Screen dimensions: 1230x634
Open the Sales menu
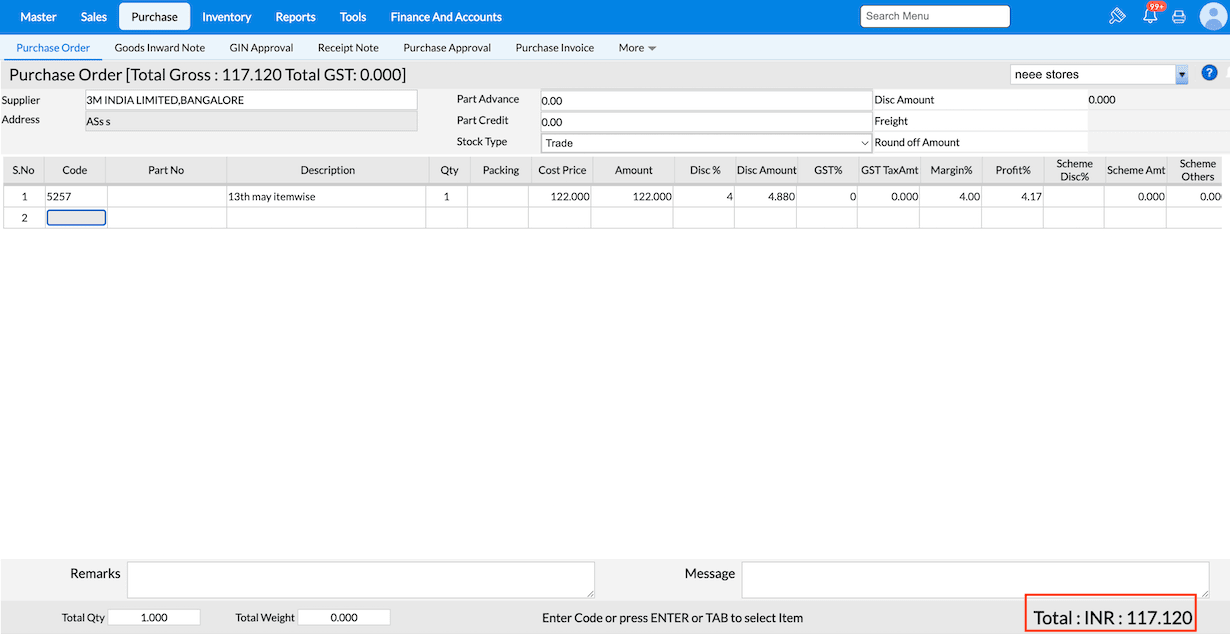tap(94, 17)
